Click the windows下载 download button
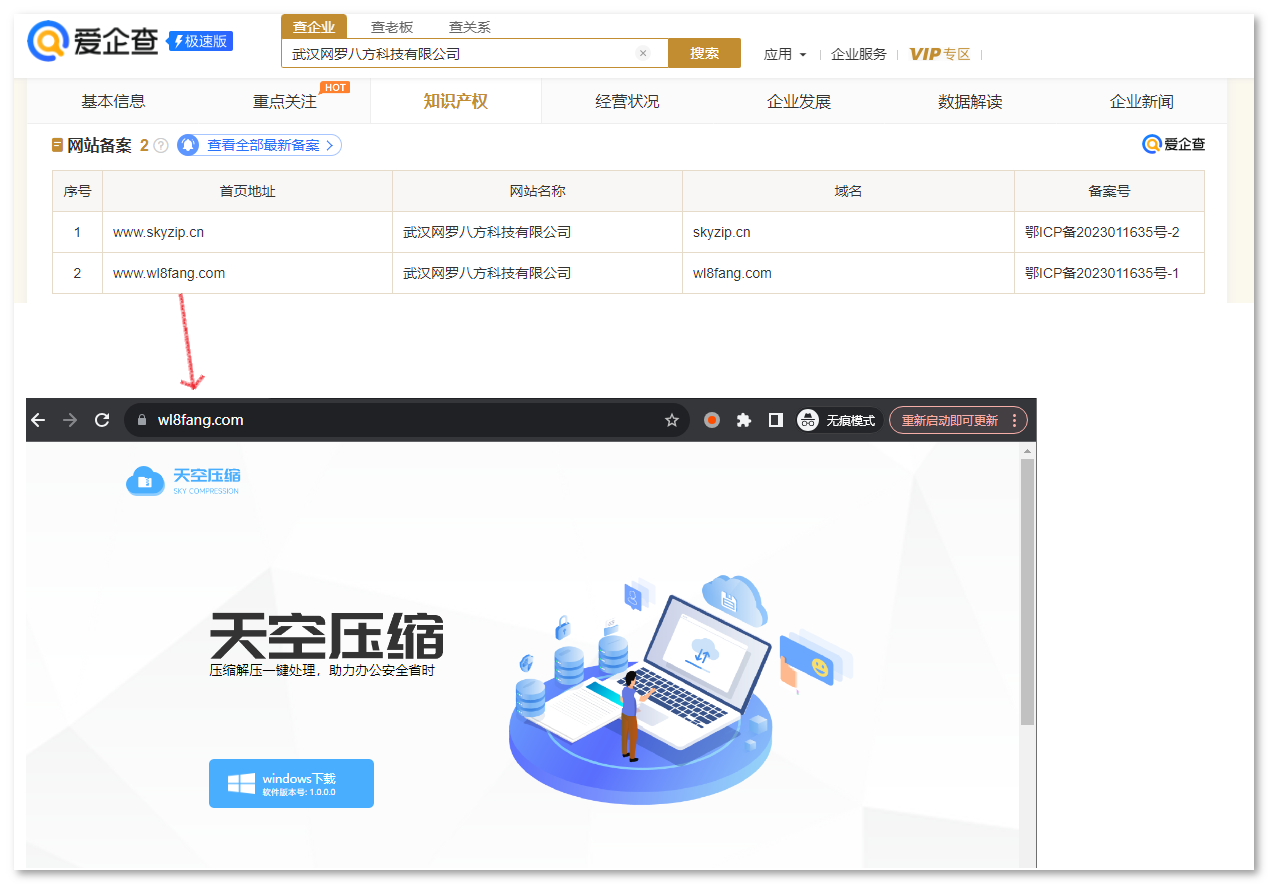1268x884 pixels. (291, 783)
